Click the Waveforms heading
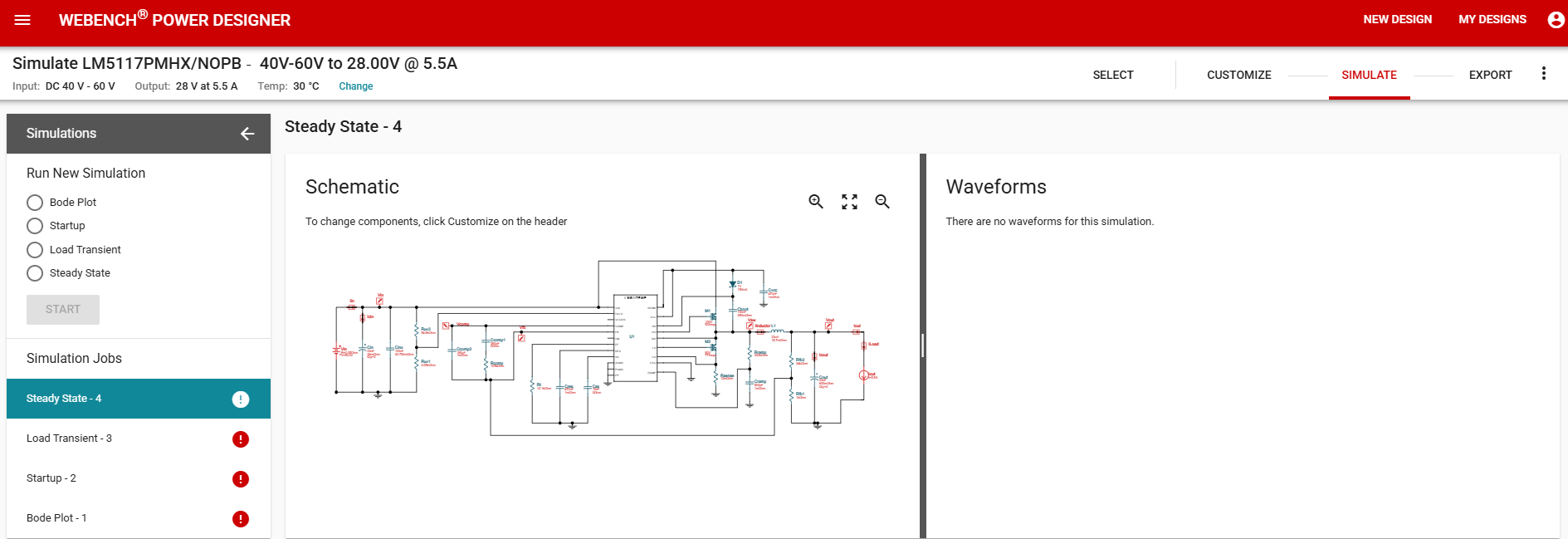The height and width of the screenshot is (539, 1568). click(996, 187)
